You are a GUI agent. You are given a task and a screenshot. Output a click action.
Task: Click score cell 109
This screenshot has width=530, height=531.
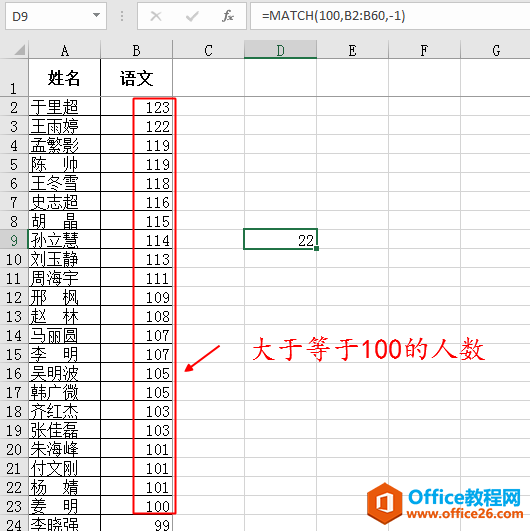(136, 297)
